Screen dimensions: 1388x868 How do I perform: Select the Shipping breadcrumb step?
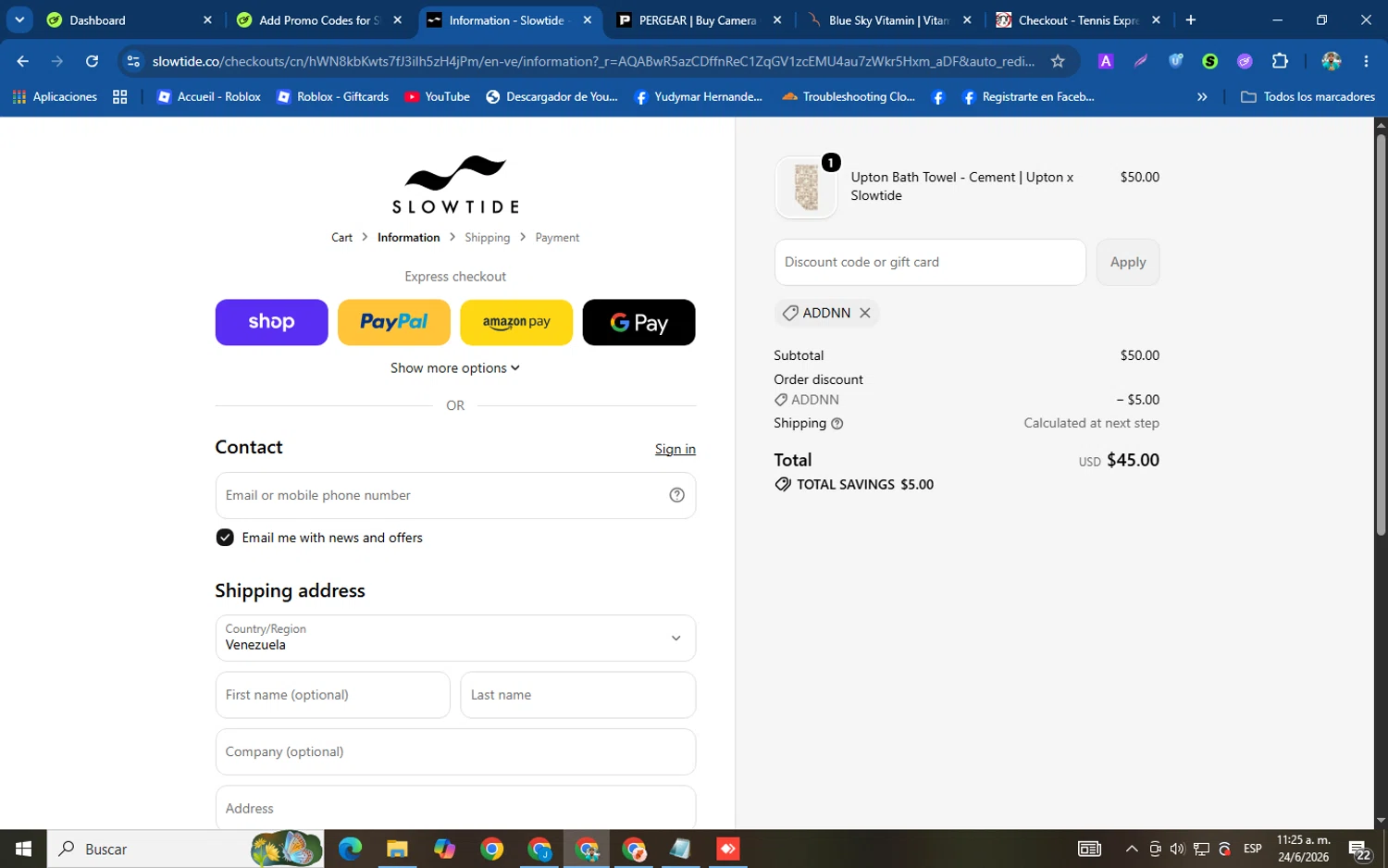pos(487,238)
